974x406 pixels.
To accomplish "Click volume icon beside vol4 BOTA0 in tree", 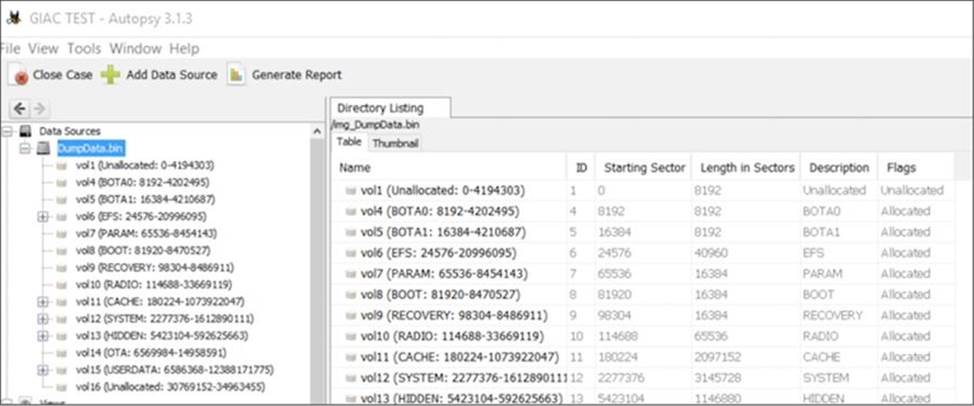I will click(x=61, y=183).
